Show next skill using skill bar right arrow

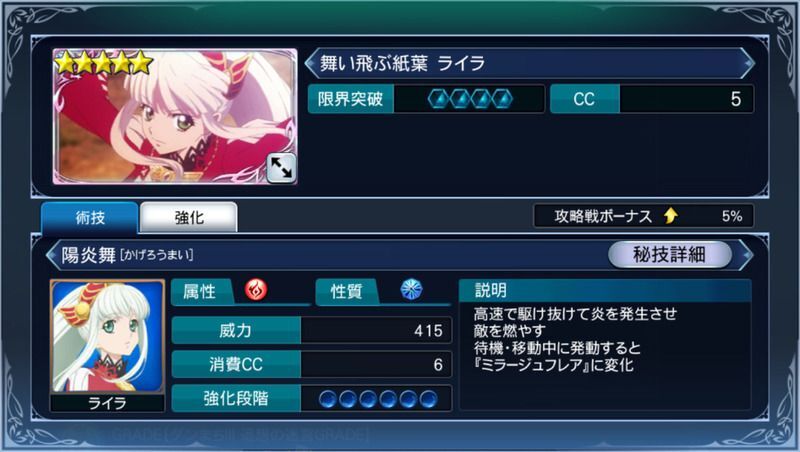[747, 254]
